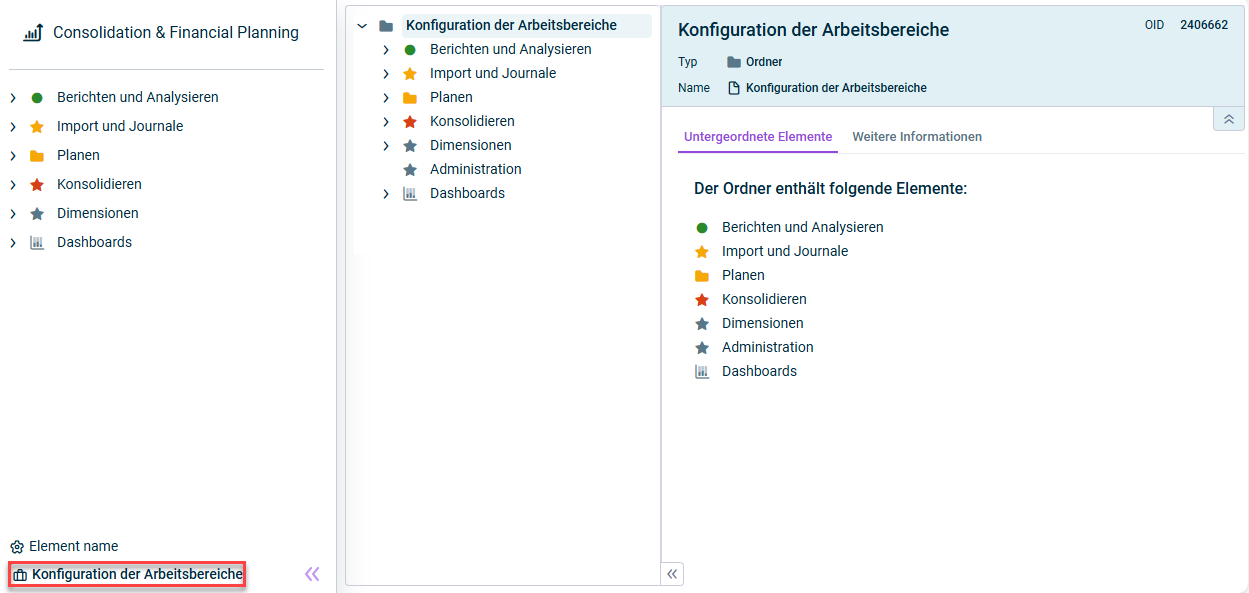The height and width of the screenshot is (593, 1249).
Task: Open Berichten und Analysieren in folder elements list
Action: 803,228
